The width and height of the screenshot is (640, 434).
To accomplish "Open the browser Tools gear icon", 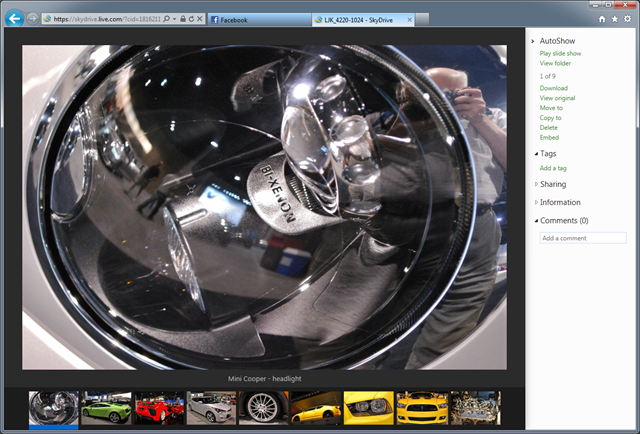I will (x=627, y=19).
